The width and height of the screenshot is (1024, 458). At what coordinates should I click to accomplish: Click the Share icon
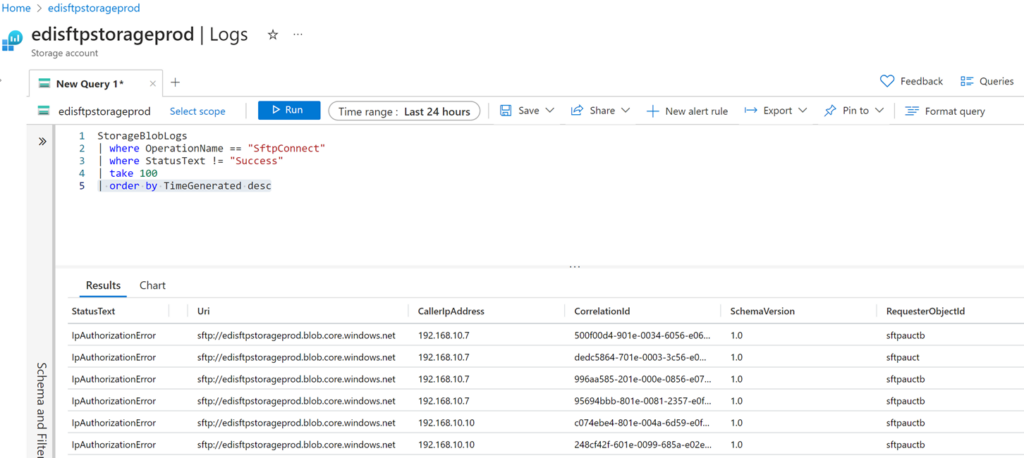tap(577, 110)
